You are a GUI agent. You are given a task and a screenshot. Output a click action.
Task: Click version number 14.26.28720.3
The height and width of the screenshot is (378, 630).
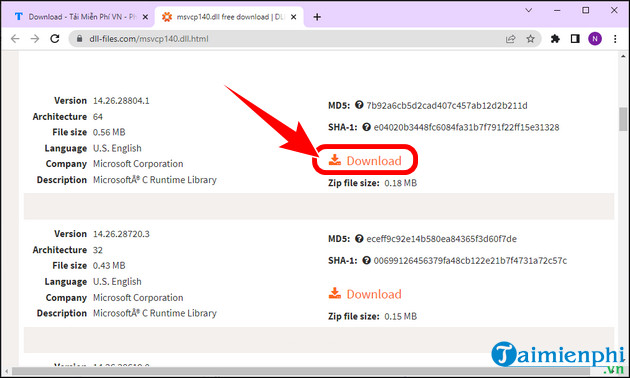pyautogui.click(x=121, y=234)
